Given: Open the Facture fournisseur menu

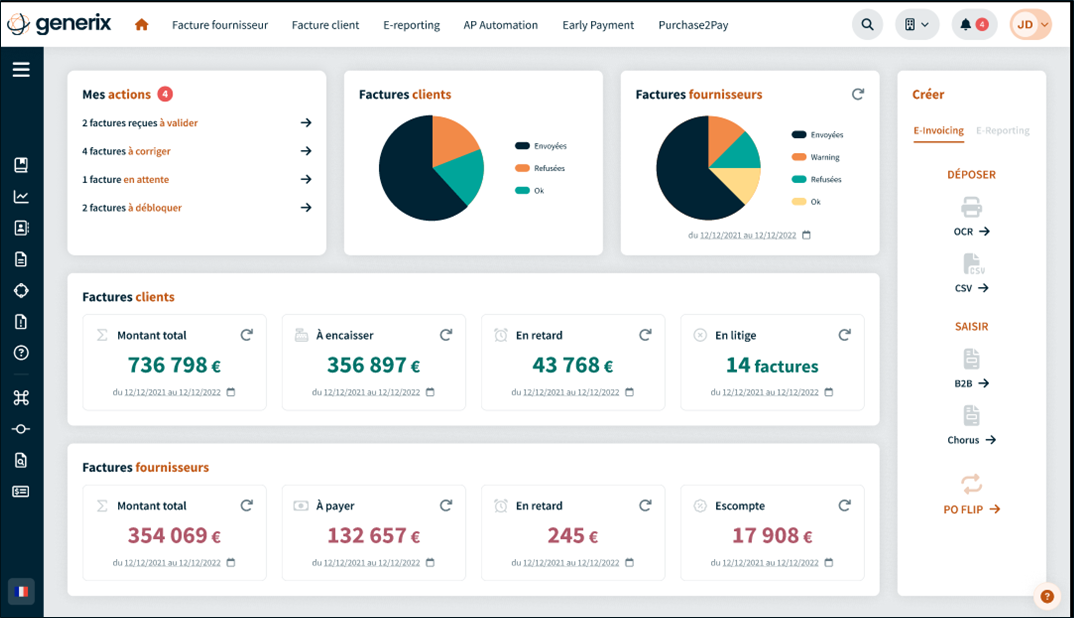Looking at the screenshot, I should (x=220, y=25).
